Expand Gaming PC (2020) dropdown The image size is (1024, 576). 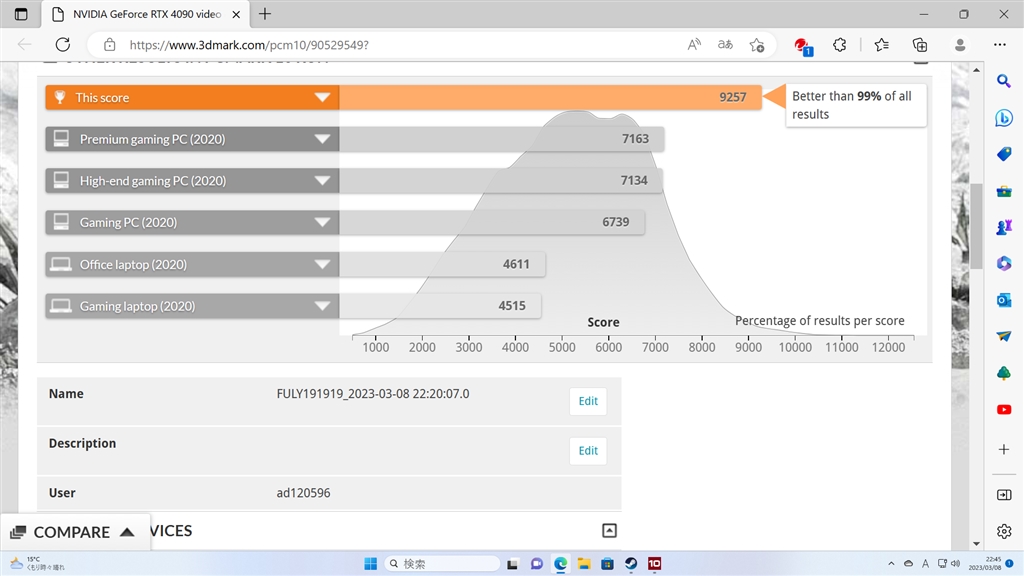pyautogui.click(x=322, y=223)
